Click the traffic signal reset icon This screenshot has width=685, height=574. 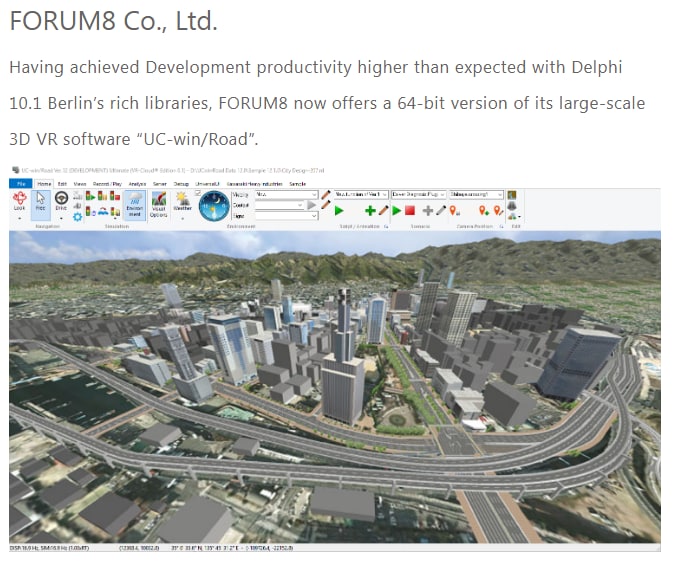(90, 212)
